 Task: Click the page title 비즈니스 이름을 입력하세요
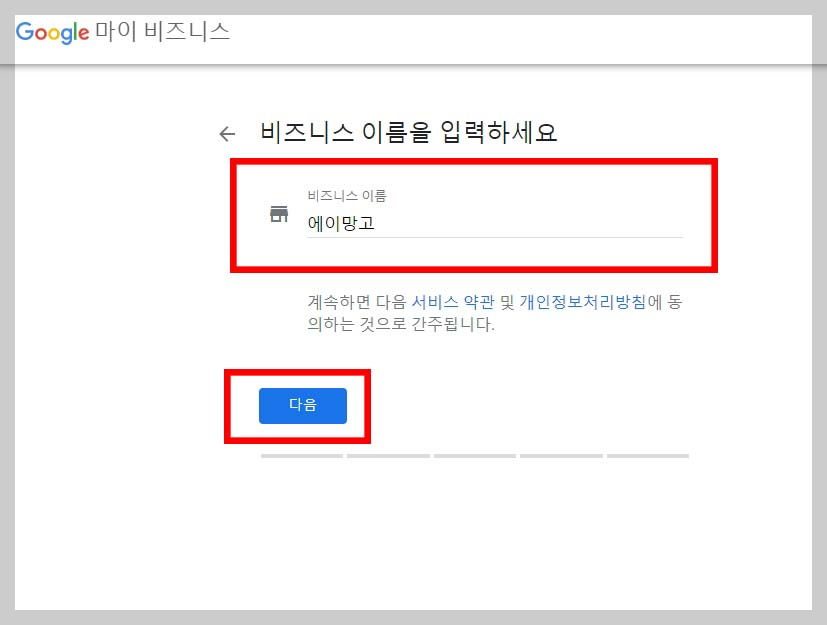tap(409, 133)
